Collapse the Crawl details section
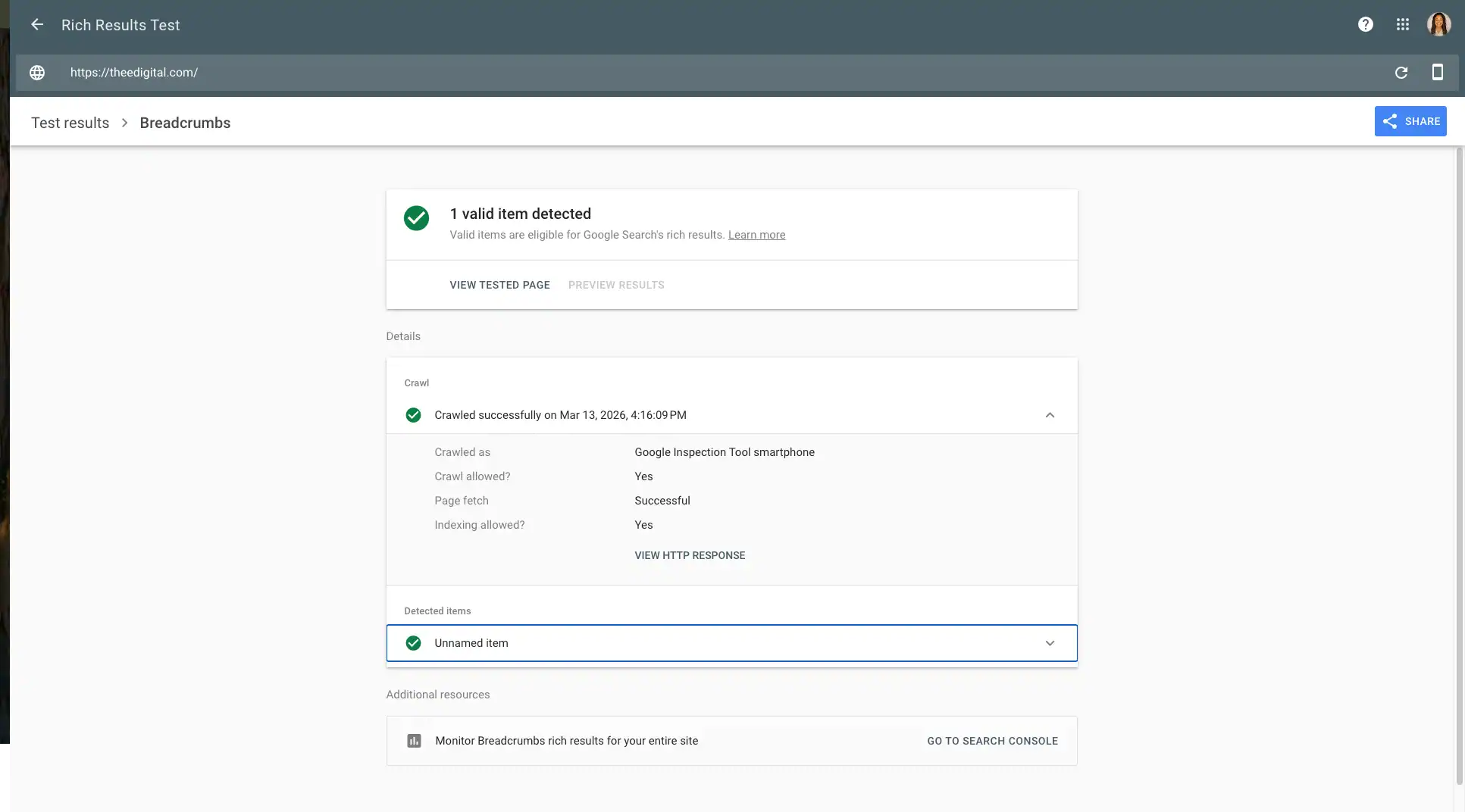 (1049, 415)
